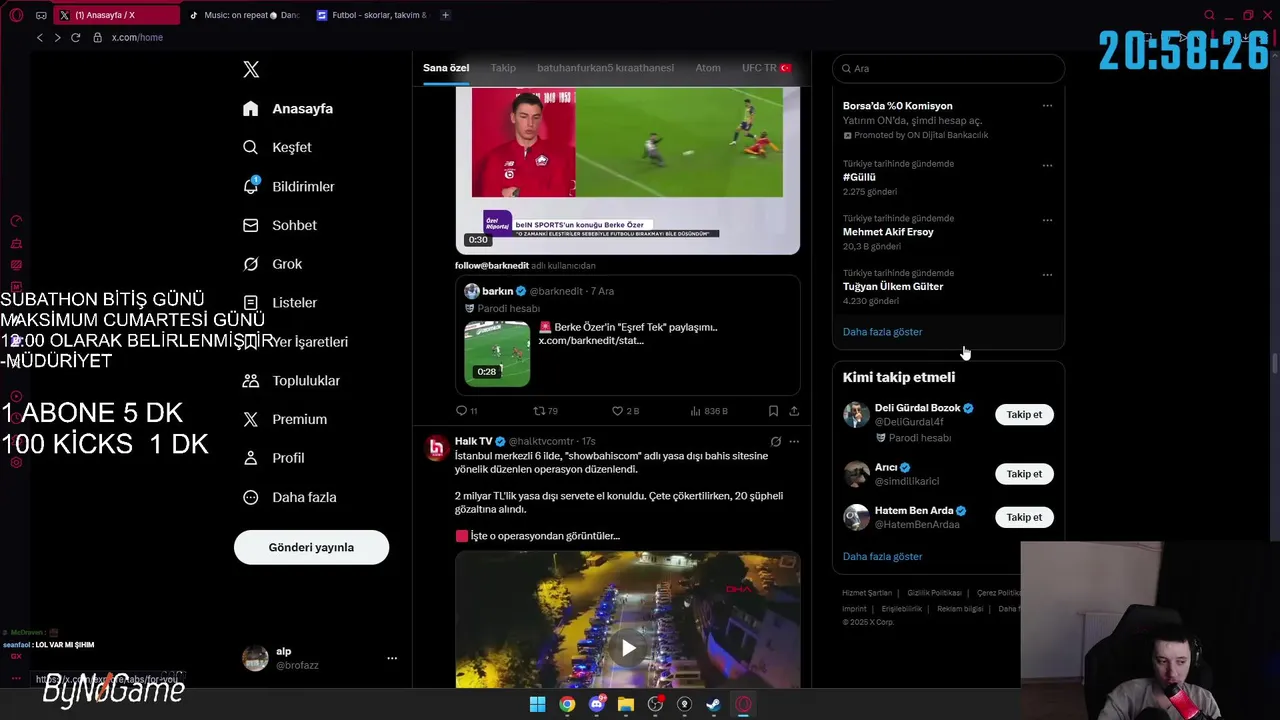Like the post with 2 B likes

tap(625, 411)
